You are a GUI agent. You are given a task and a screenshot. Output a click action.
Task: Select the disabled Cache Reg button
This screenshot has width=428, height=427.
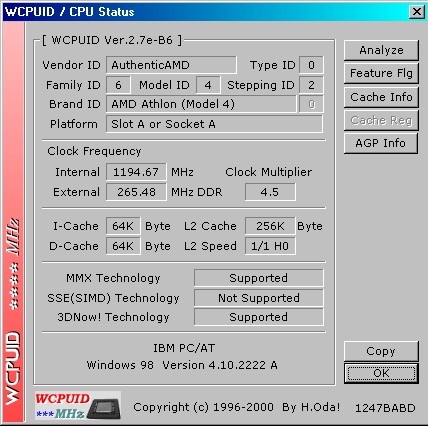pyautogui.click(x=381, y=120)
